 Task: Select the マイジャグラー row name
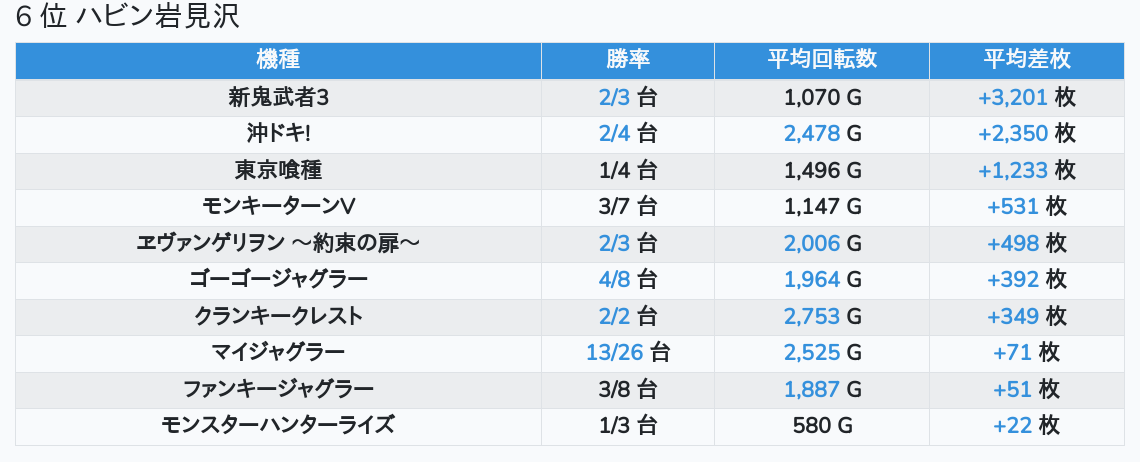(x=278, y=353)
